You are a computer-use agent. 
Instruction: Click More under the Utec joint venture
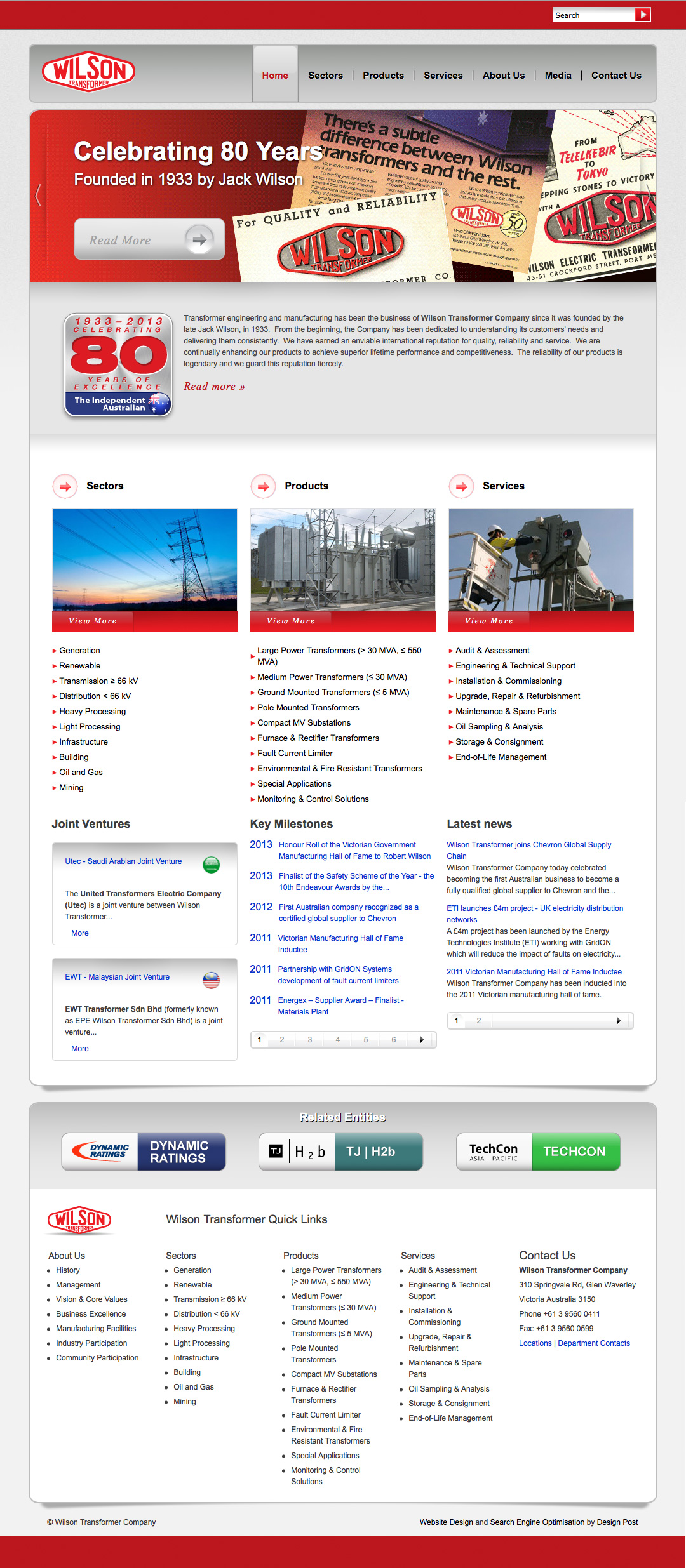tap(80, 933)
